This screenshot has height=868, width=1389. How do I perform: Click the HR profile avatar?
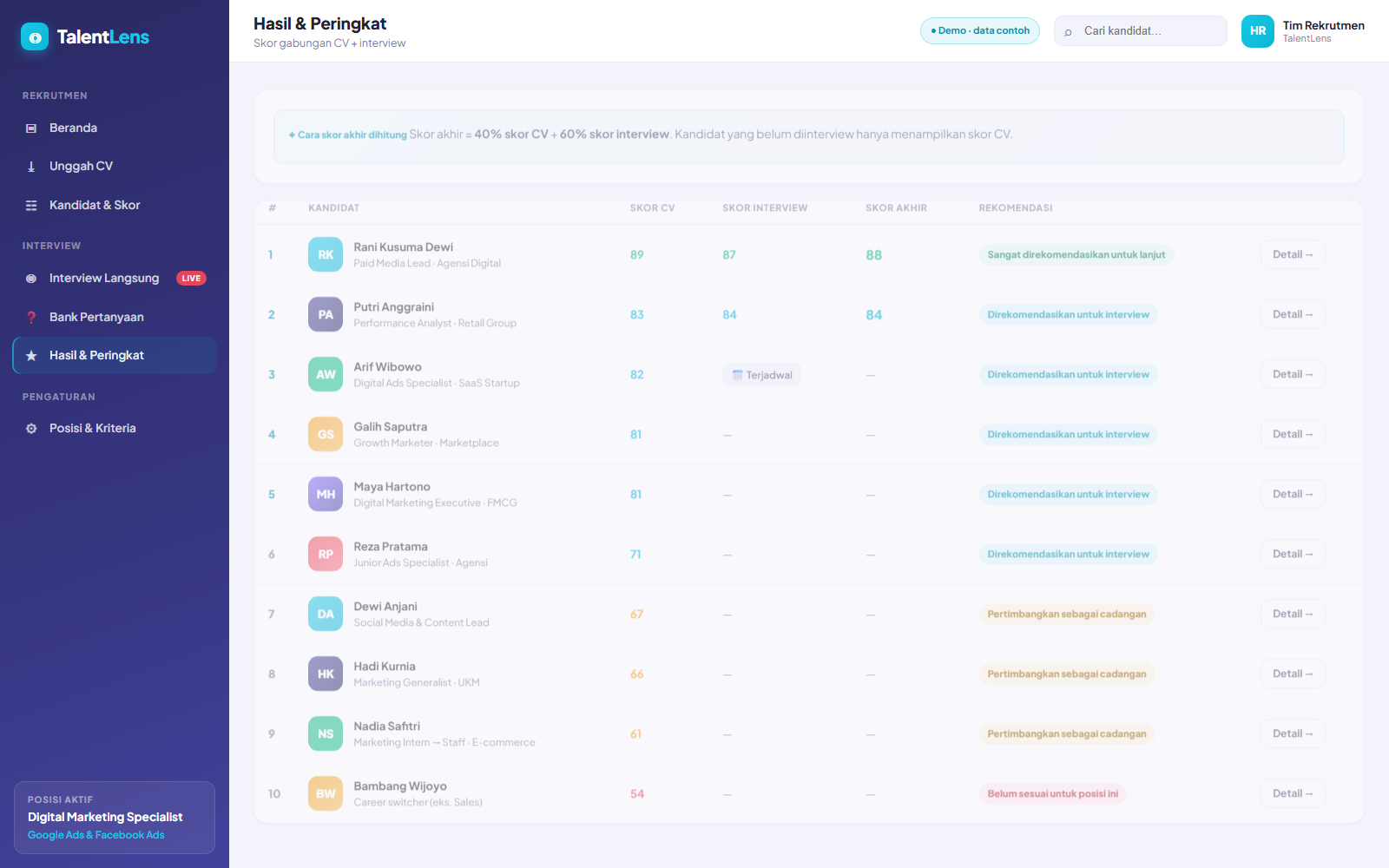(x=1258, y=31)
